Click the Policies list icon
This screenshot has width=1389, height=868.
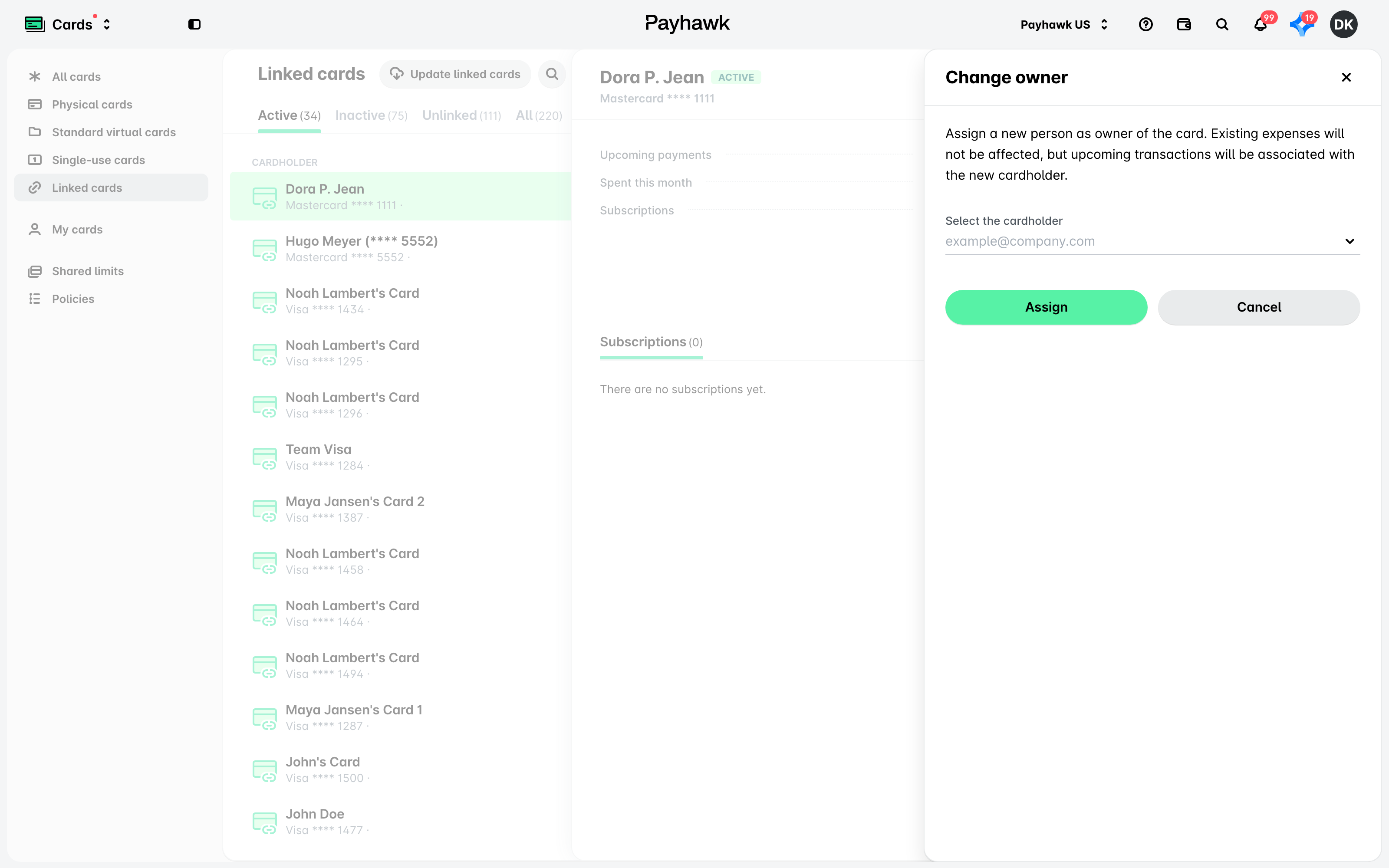(34, 299)
